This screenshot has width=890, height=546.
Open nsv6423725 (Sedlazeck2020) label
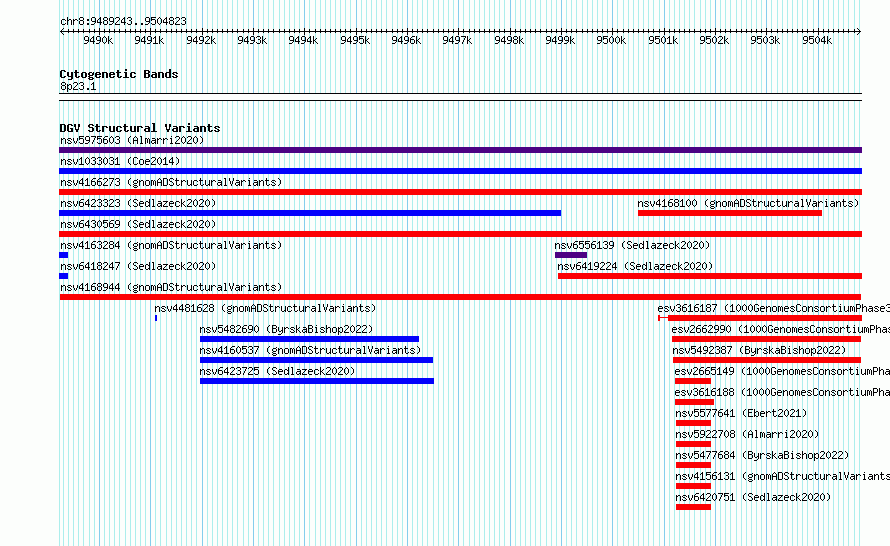277,371
